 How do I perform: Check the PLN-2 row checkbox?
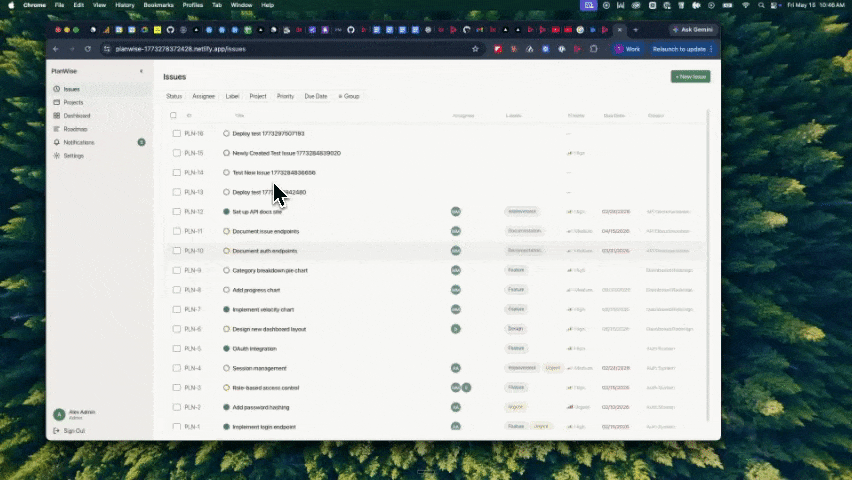177,407
